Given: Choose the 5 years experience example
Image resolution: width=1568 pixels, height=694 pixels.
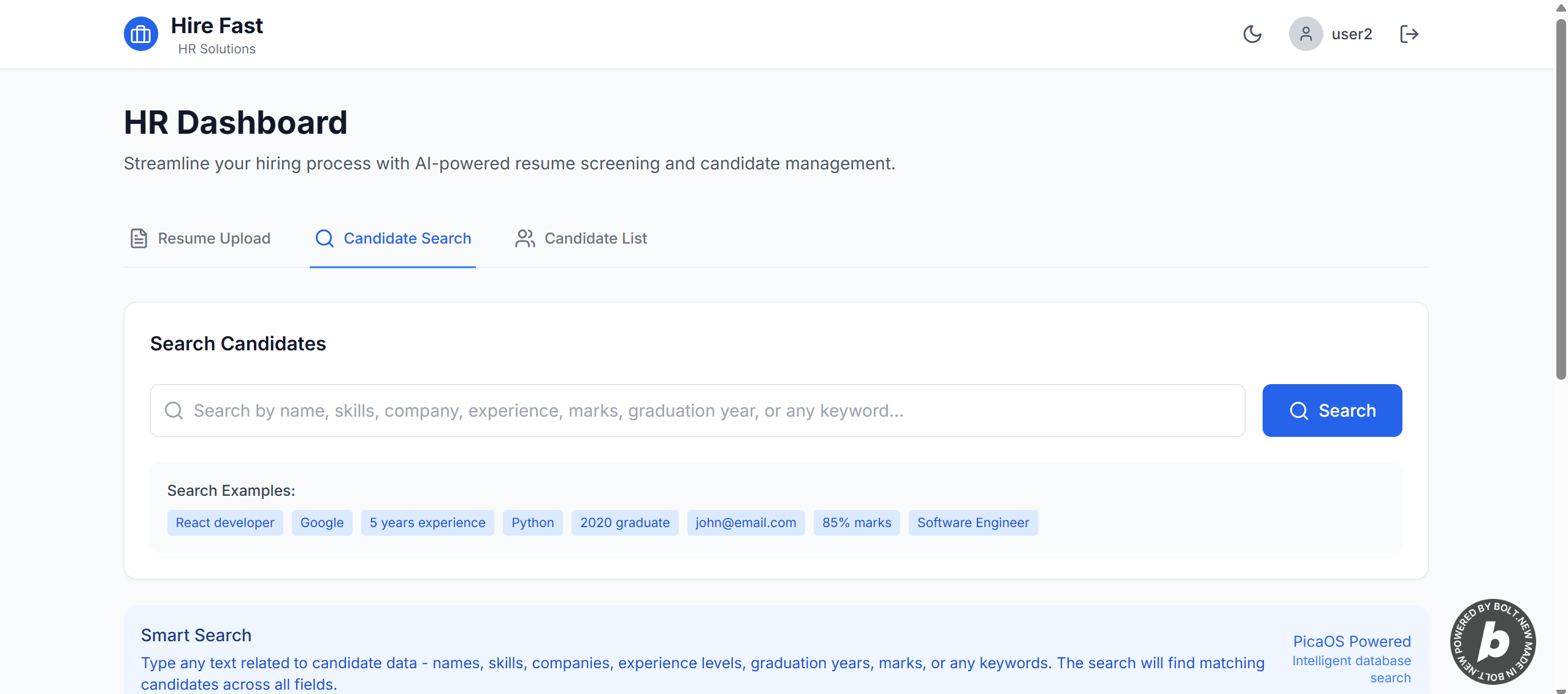Looking at the screenshot, I should point(427,523).
